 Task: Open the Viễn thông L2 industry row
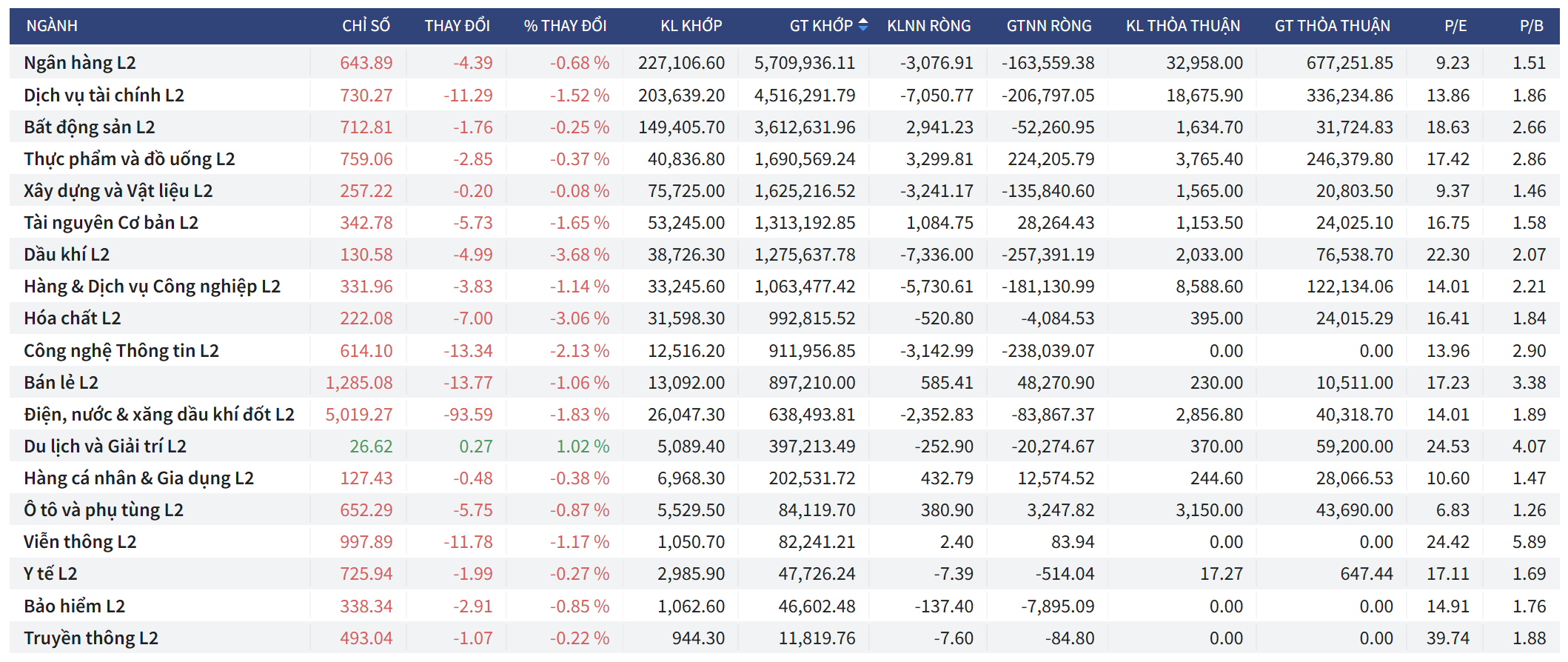80,542
